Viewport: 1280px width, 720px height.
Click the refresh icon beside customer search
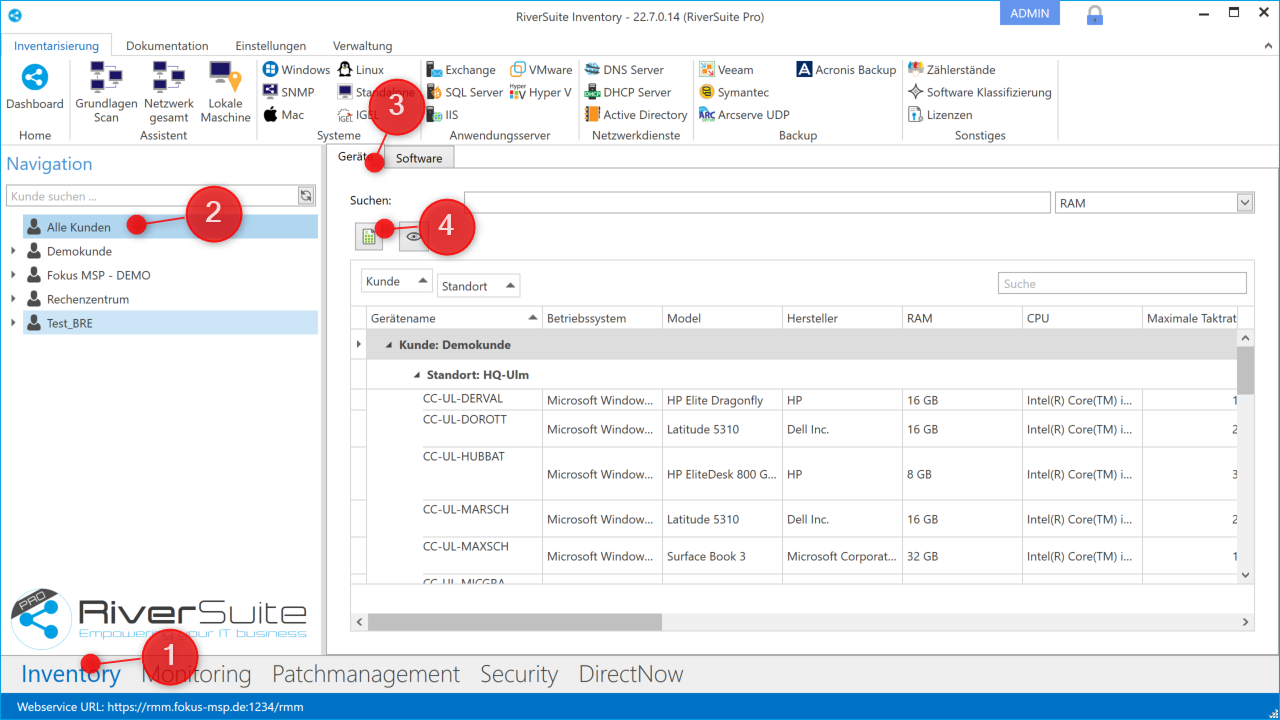click(306, 196)
